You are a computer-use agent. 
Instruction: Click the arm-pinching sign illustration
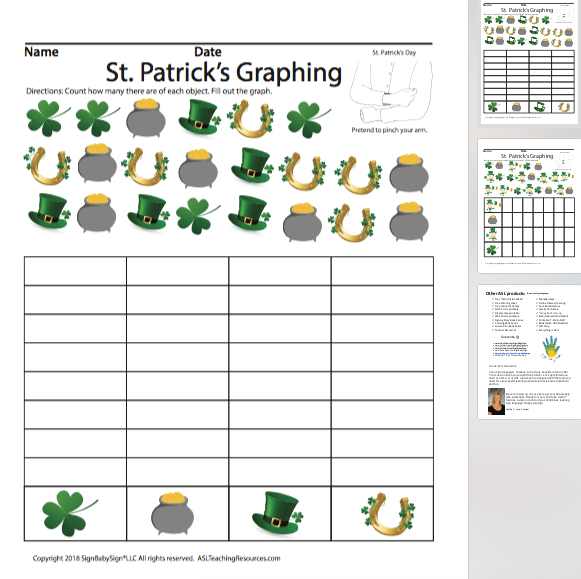(391, 92)
